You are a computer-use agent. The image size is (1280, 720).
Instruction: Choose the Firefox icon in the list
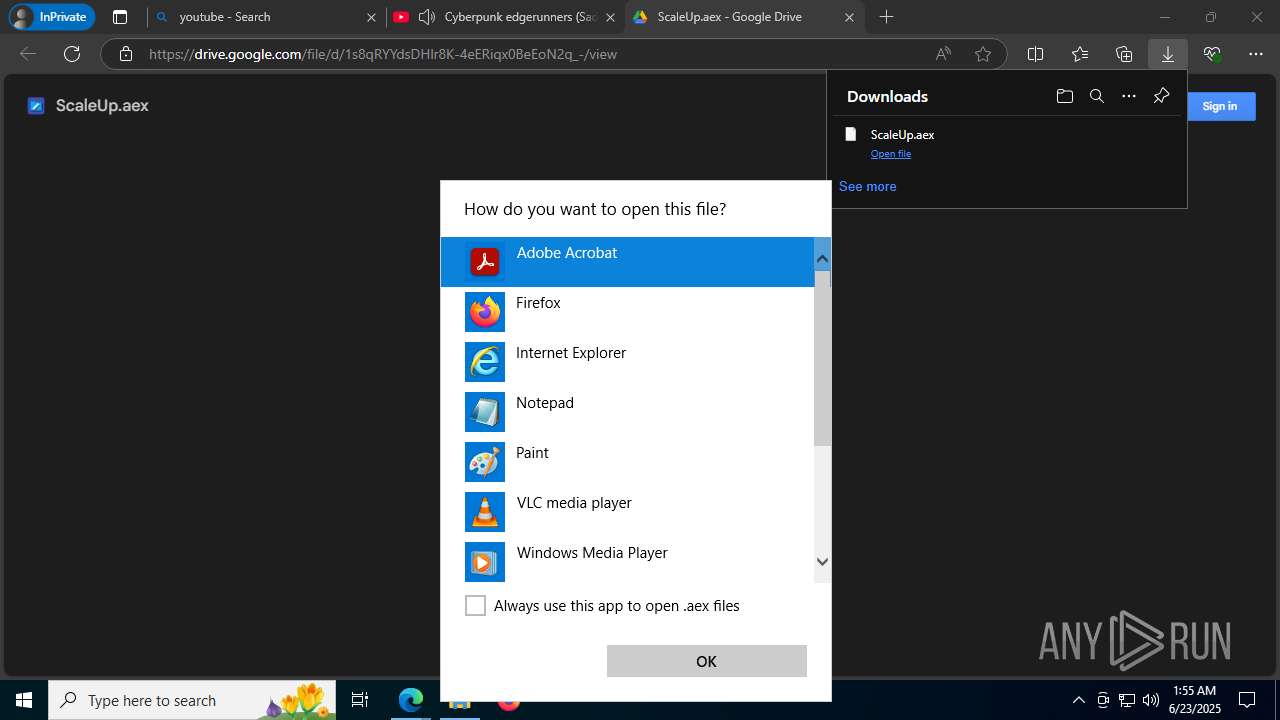(485, 312)
